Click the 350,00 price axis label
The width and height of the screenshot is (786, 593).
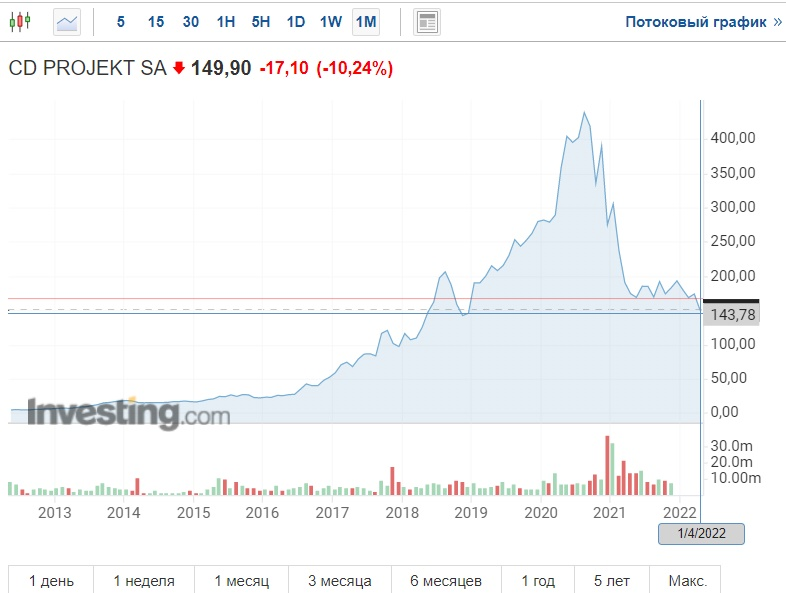(732, 173)
